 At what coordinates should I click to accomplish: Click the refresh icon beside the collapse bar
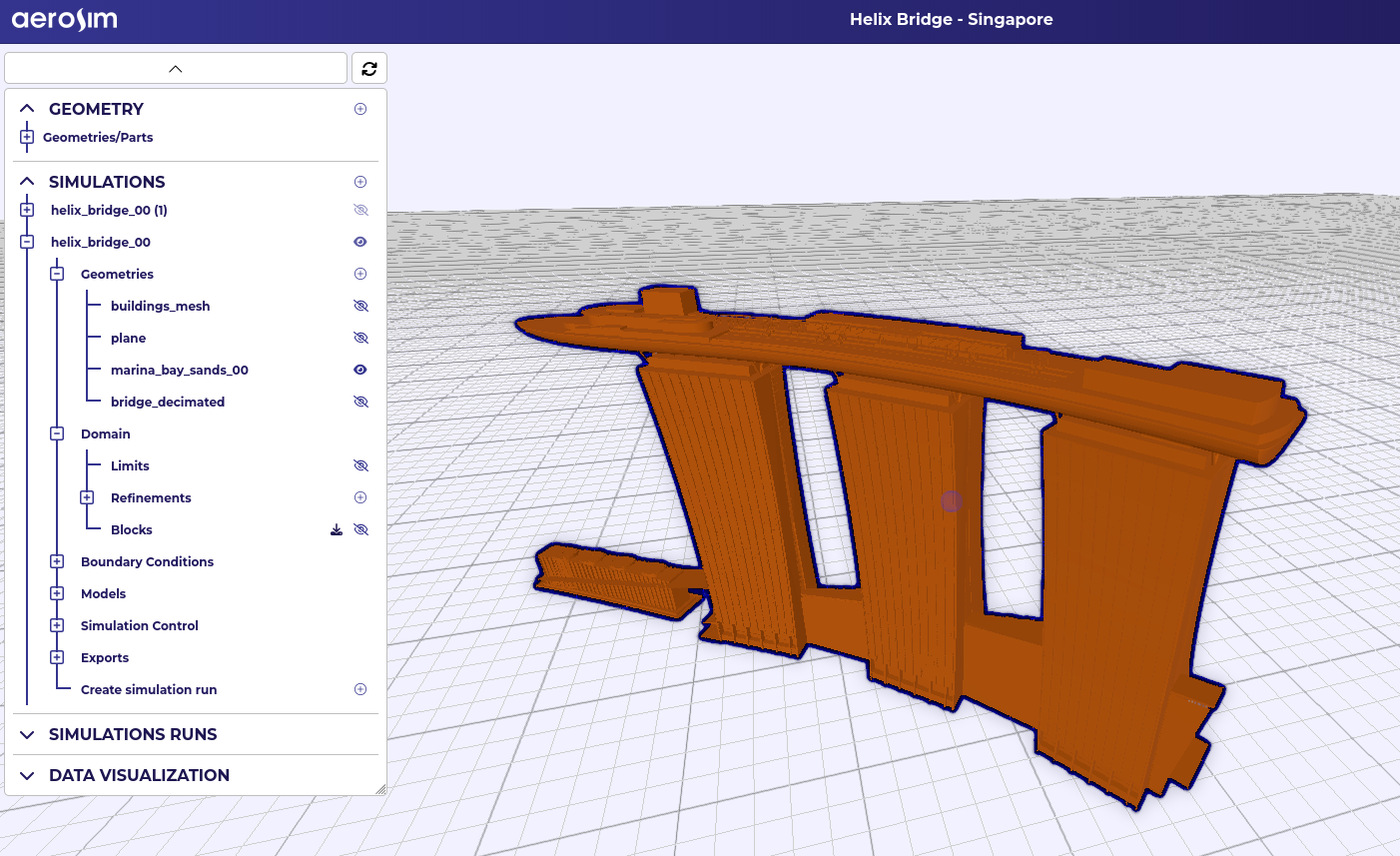[369, 69]
